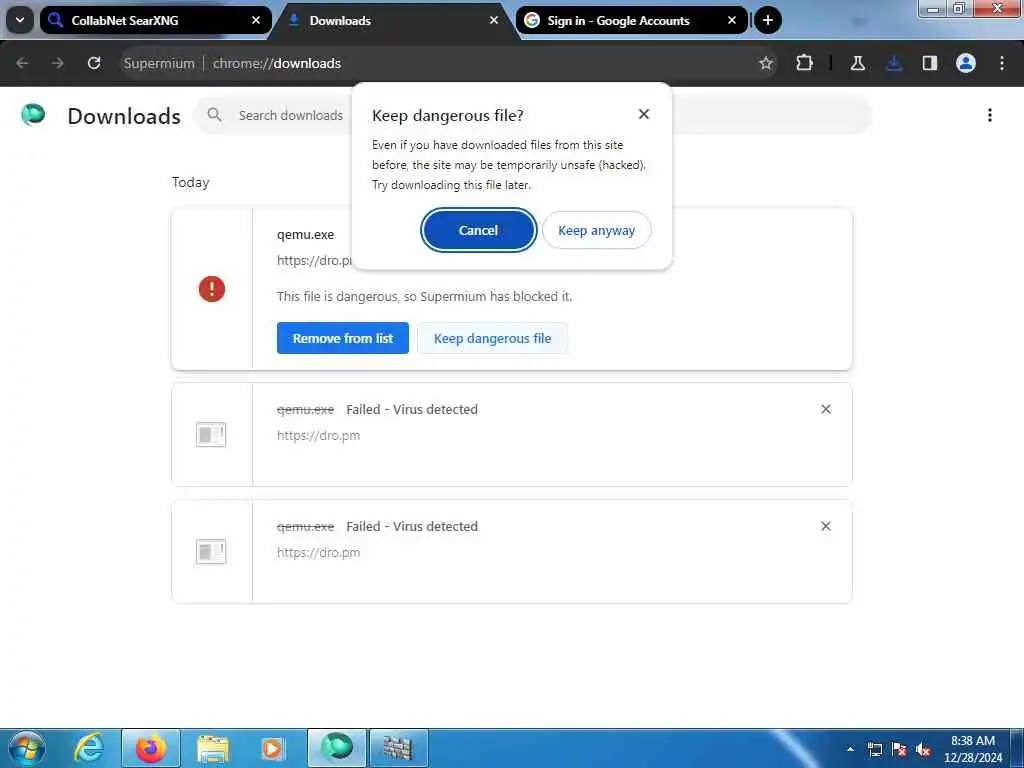Open the Windows Start menu
1024x768 pixels.
27,748
